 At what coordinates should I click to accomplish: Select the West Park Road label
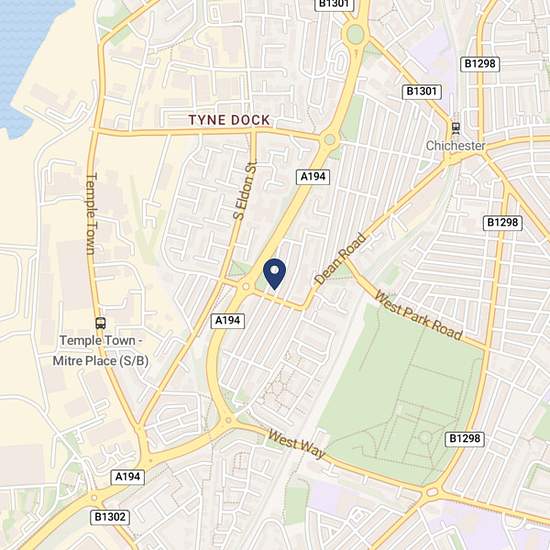(418, 316)
